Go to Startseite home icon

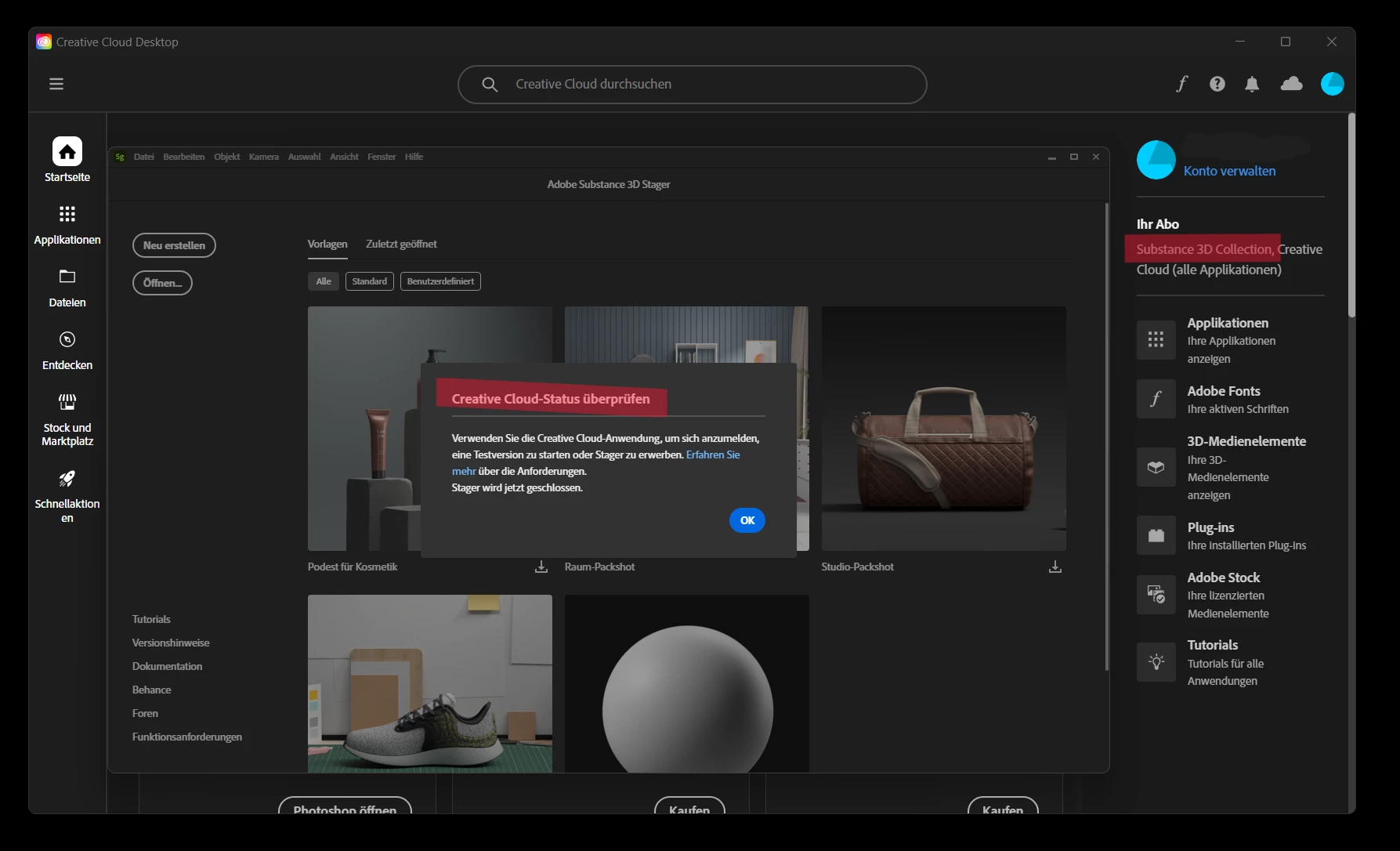click(67, 151)
